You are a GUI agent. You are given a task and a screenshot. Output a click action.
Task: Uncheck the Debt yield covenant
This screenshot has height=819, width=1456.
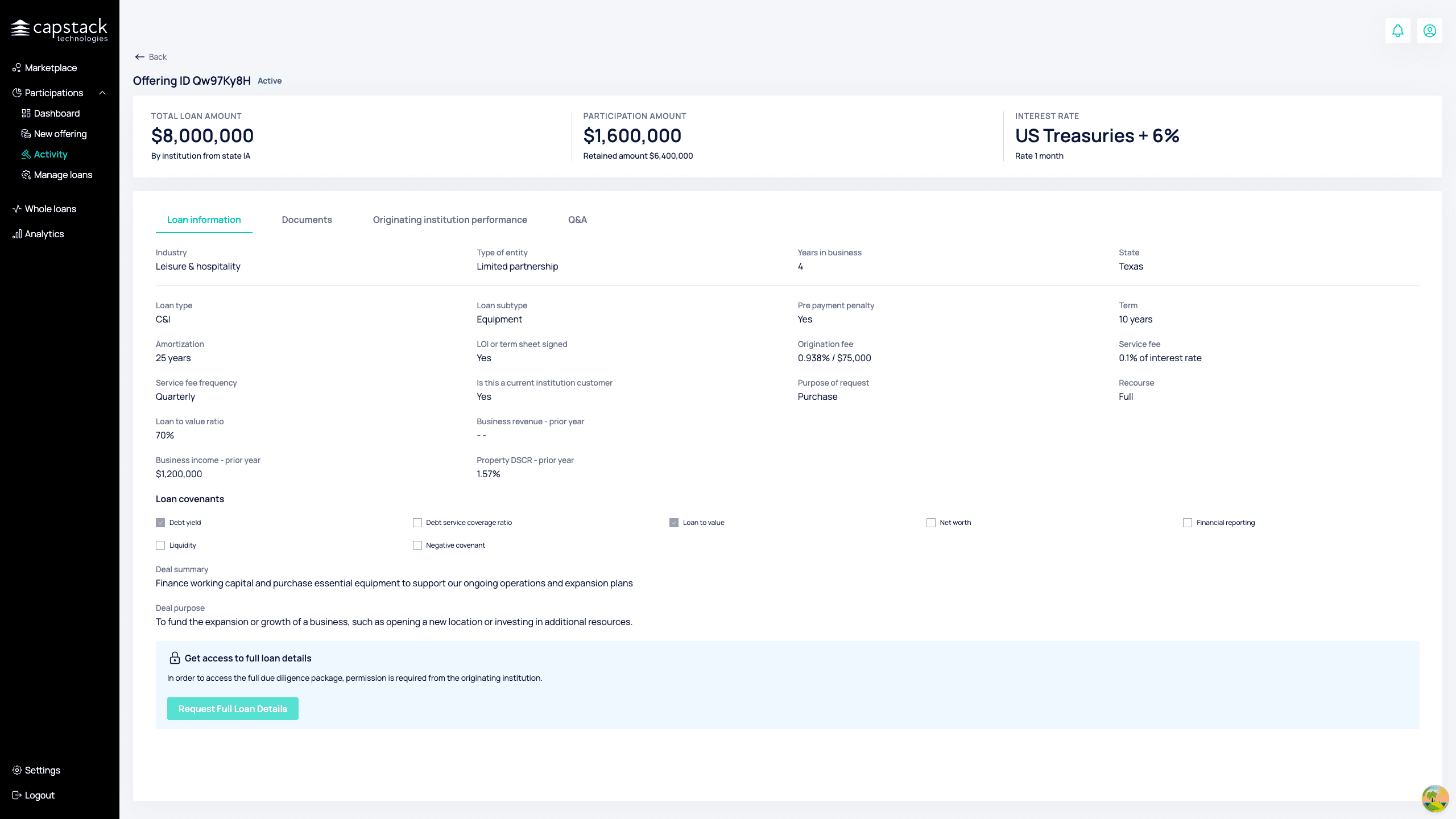160,523
